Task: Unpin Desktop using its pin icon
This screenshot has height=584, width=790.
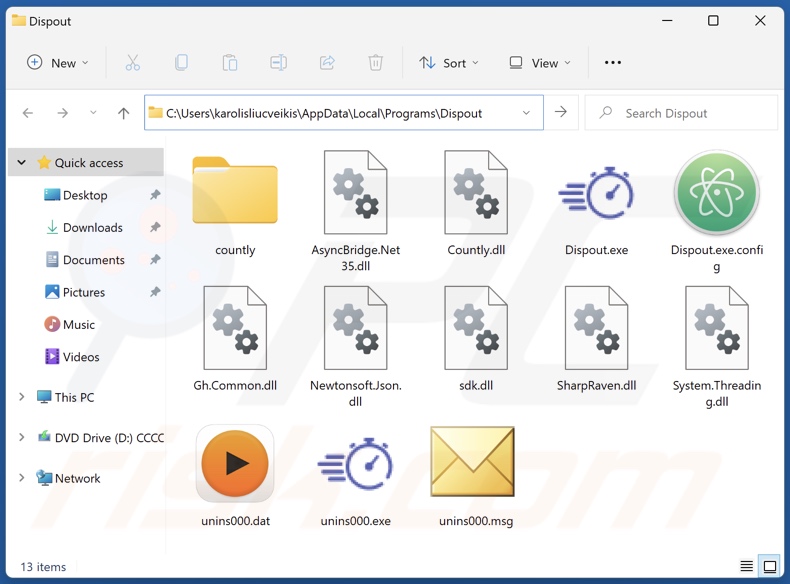Action: [x=155, y=194]
